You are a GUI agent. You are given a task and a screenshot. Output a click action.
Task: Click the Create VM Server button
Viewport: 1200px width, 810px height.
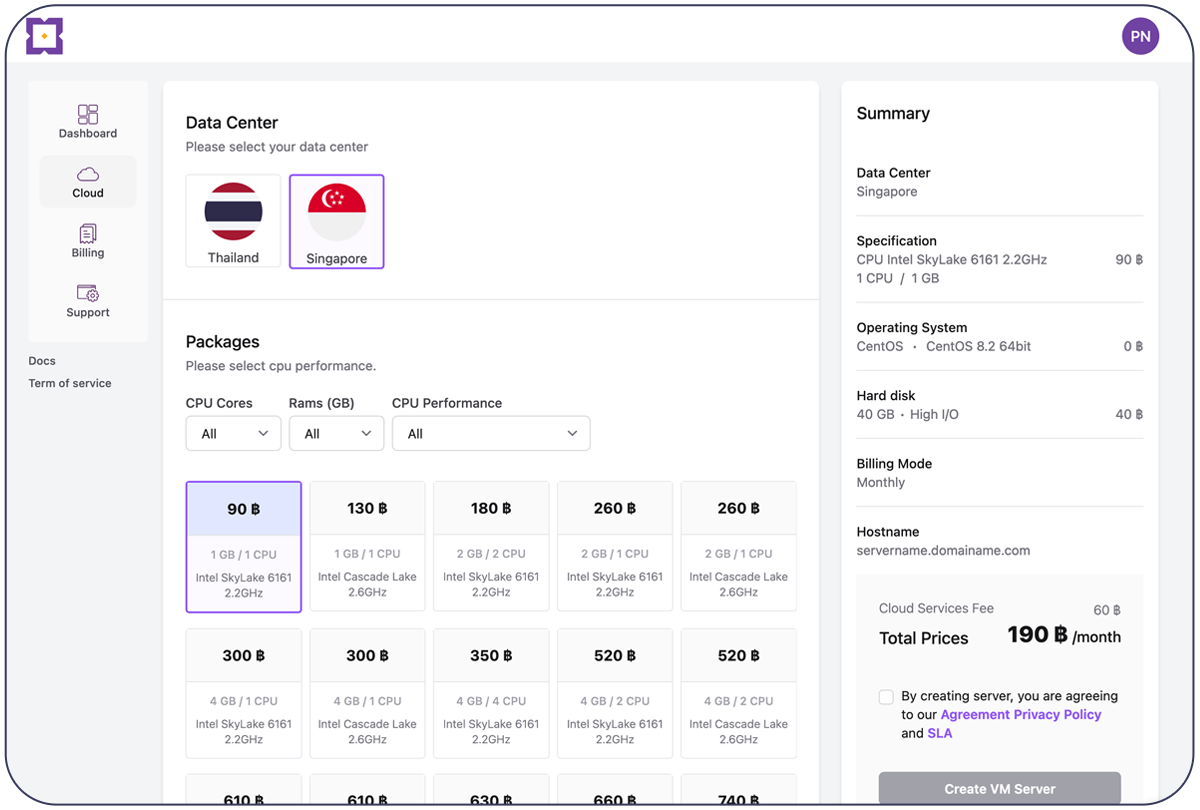point(1000,788)
